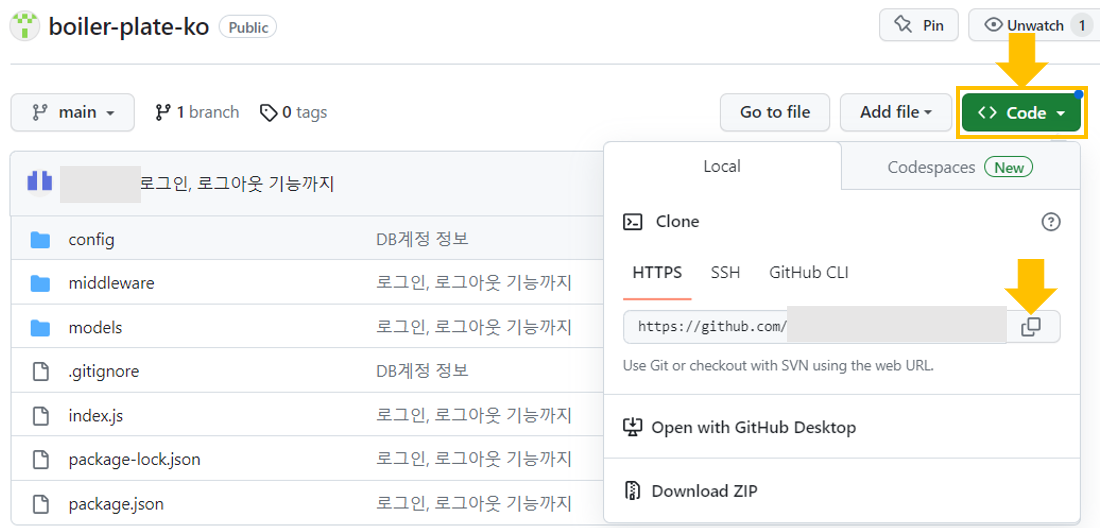Open the index.js file
The height and width of the screenshot is (528, 1110).
(x=96, y=415)
